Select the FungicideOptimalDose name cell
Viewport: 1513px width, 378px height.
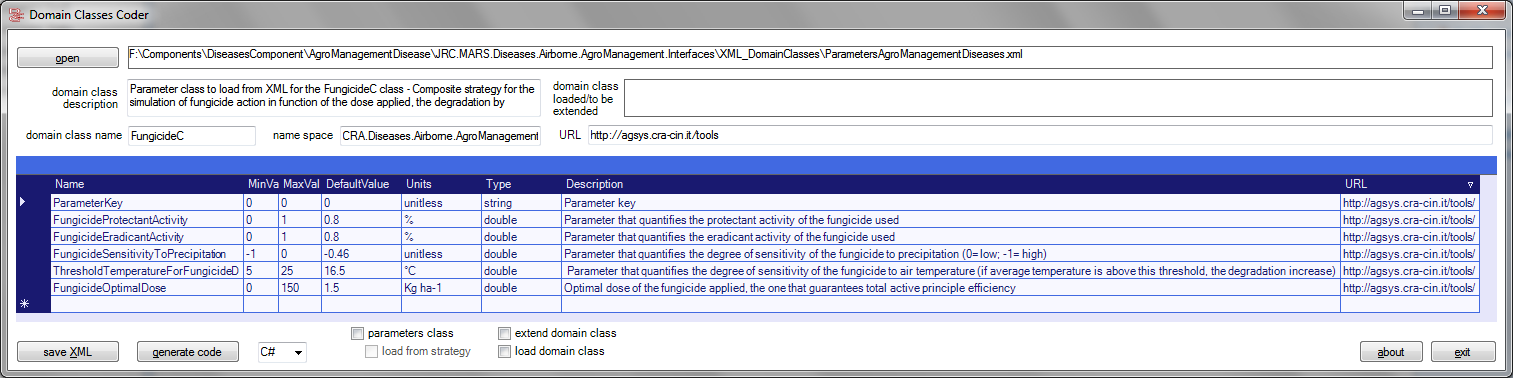tap(147, 287)
